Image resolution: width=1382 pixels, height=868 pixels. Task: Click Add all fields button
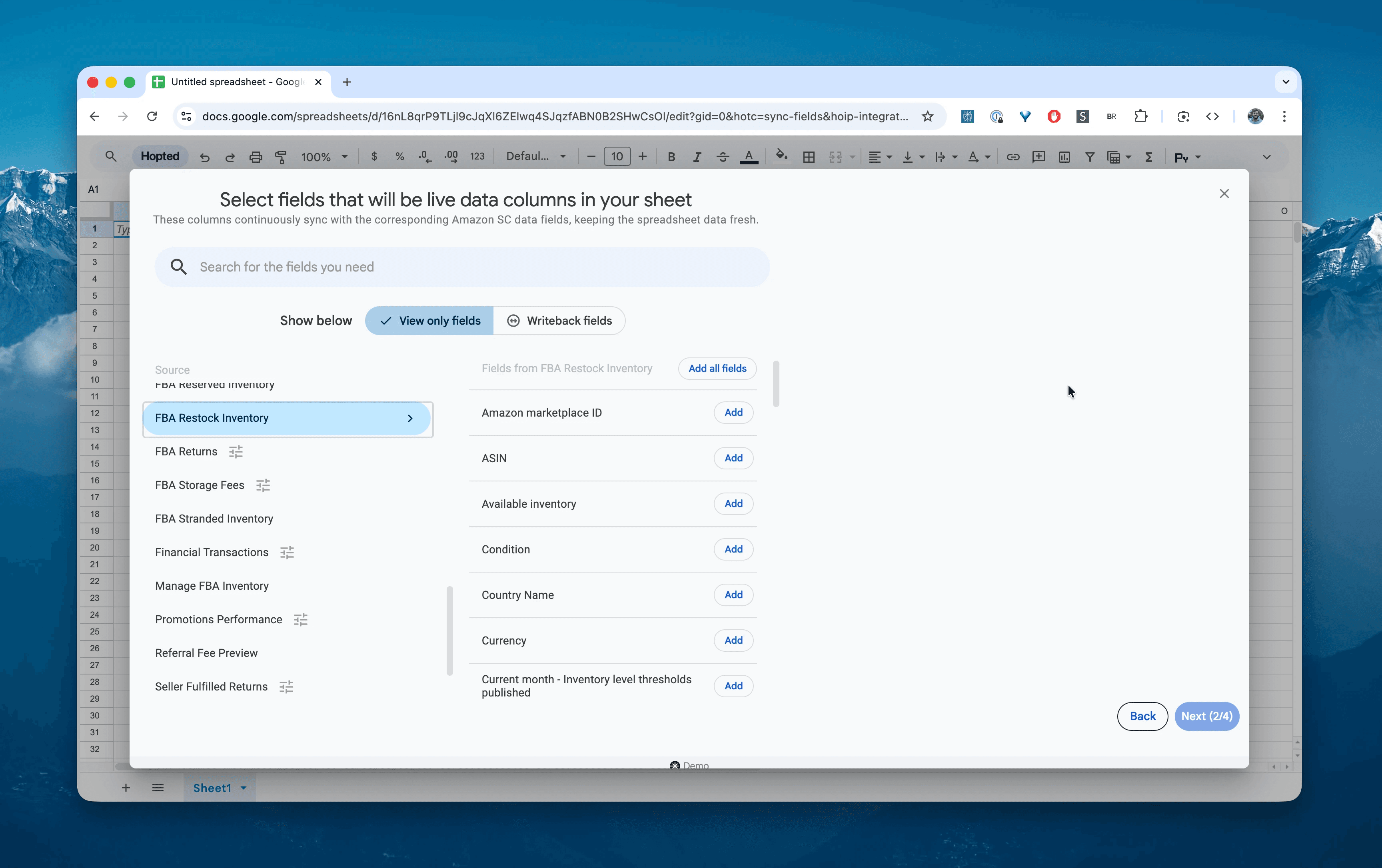717,368
